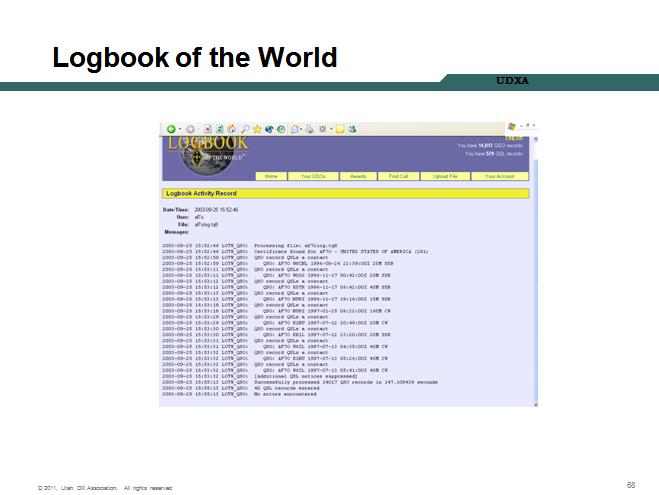659x495 pixels.
Task: Open Favorites via the star icon
Action: point(257,129)
